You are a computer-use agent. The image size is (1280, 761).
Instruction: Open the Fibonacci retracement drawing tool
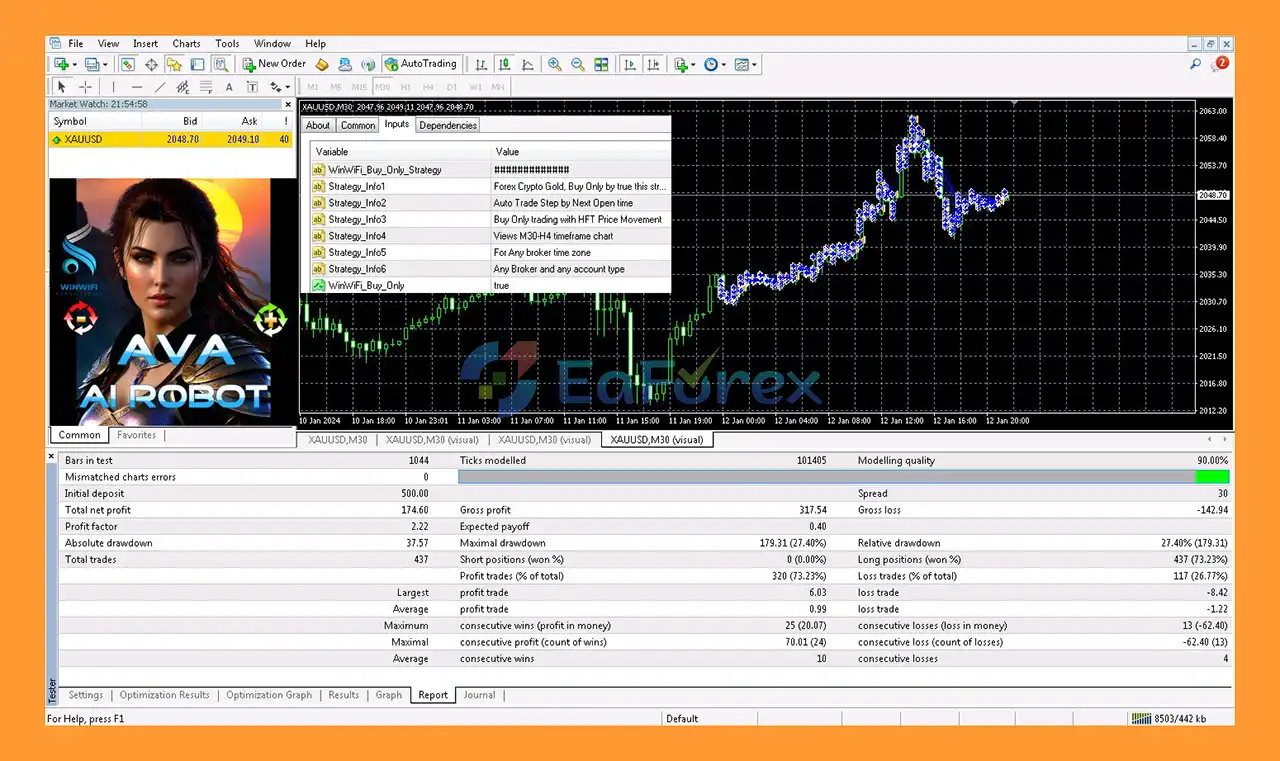point(205,87)
